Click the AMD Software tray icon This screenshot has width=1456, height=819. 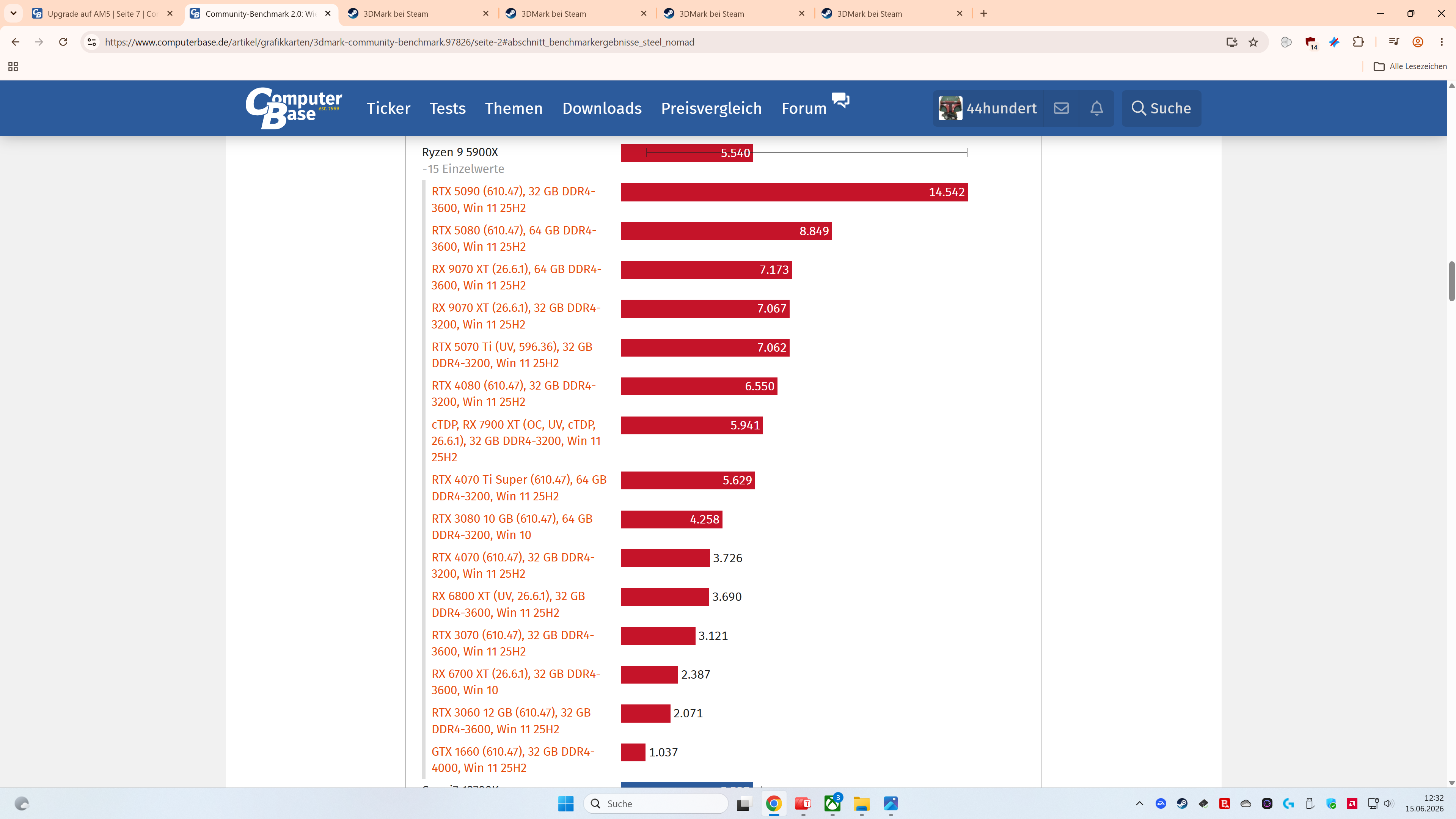[1352, 803]
